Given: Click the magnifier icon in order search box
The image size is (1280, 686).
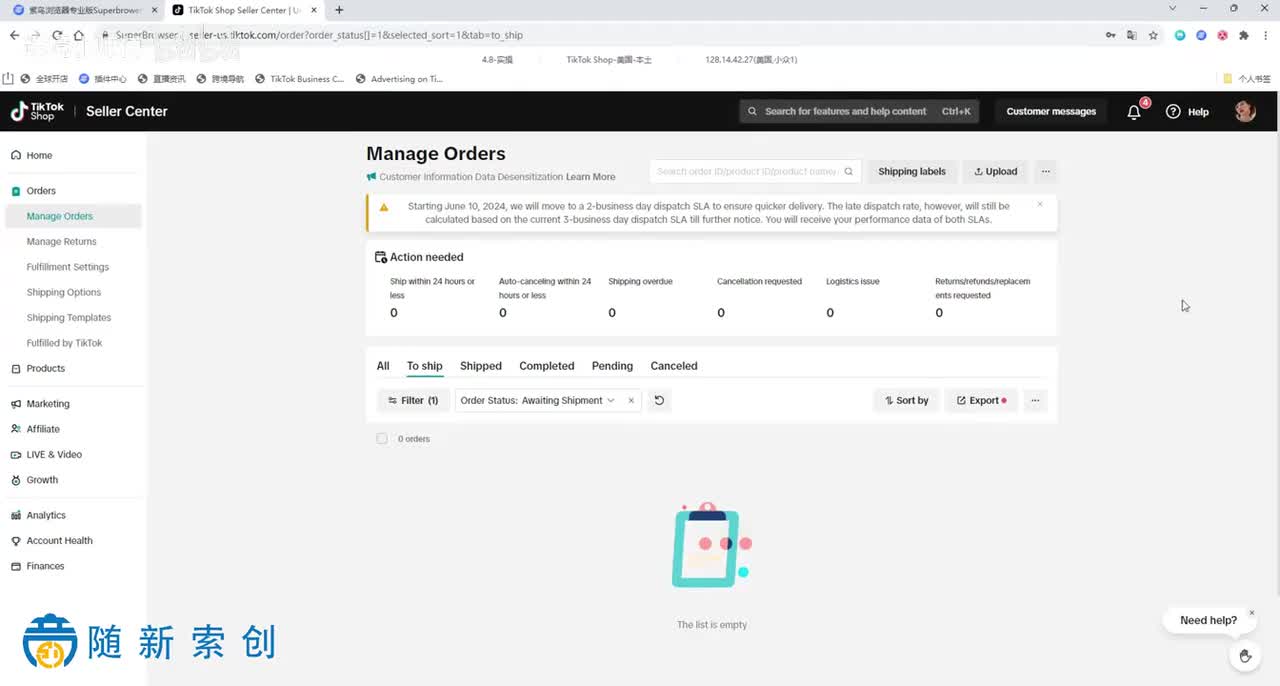Looking at the screenshot, I should click(848, 172).
